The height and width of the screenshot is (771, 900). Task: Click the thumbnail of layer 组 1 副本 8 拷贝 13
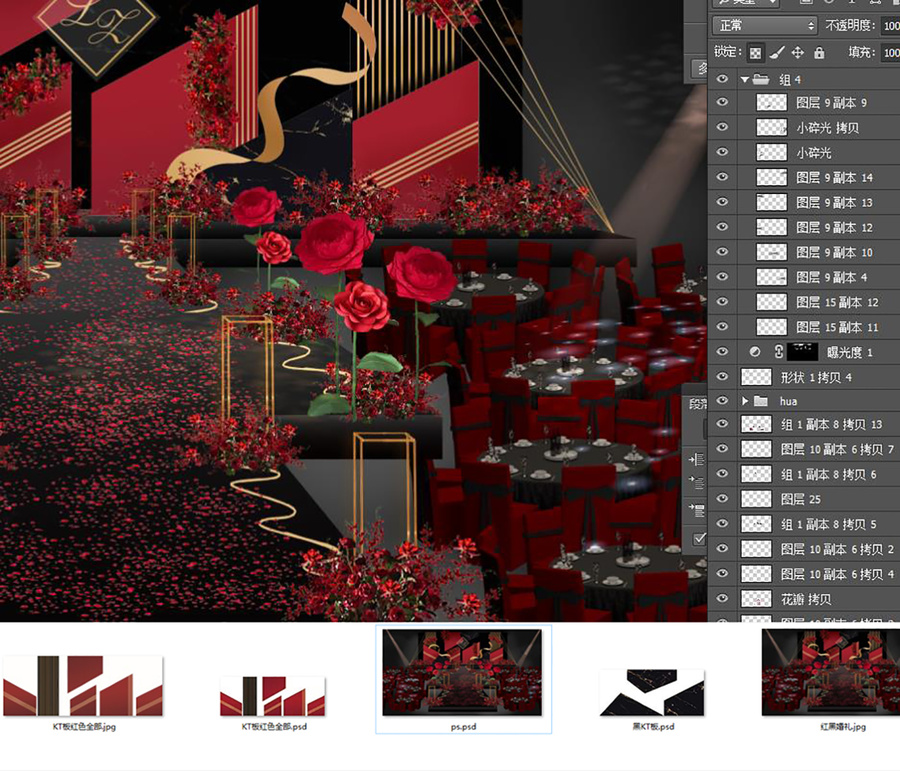[757, 424]
